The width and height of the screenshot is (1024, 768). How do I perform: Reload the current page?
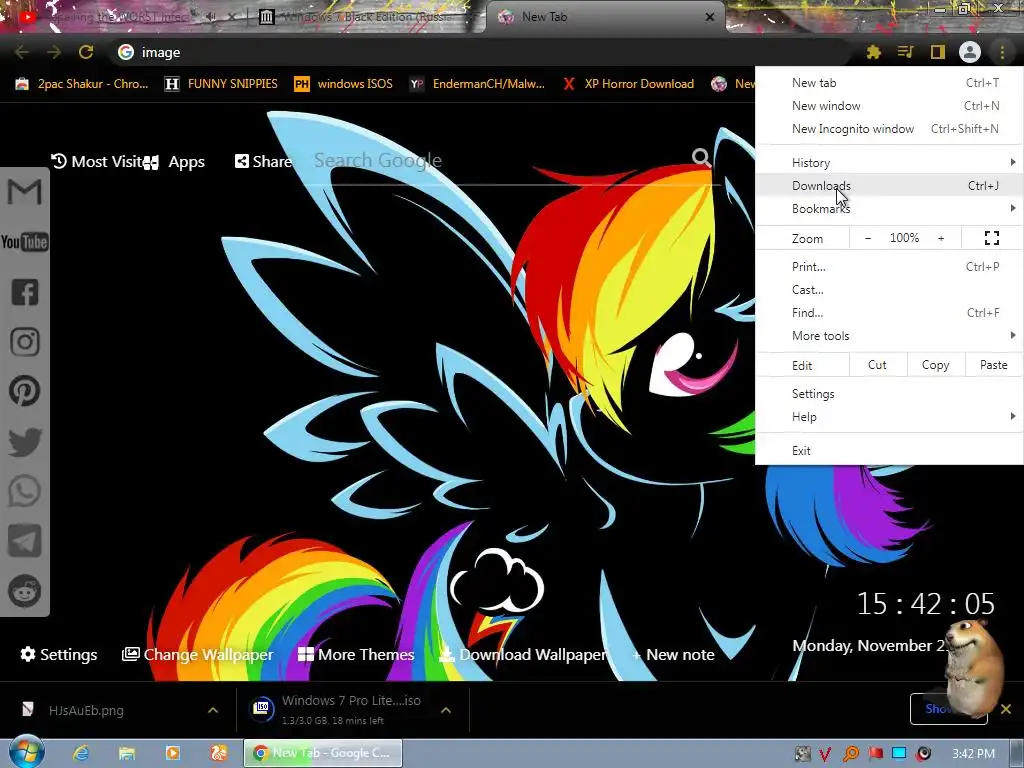(86, 52)
